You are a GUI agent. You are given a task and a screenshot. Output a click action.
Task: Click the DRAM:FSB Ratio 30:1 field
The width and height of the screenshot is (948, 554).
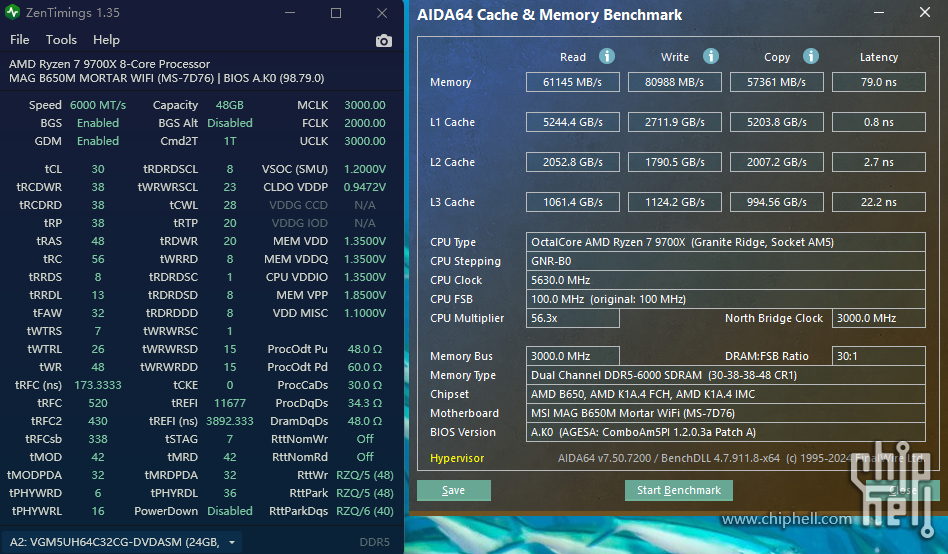tap(878, 356)
